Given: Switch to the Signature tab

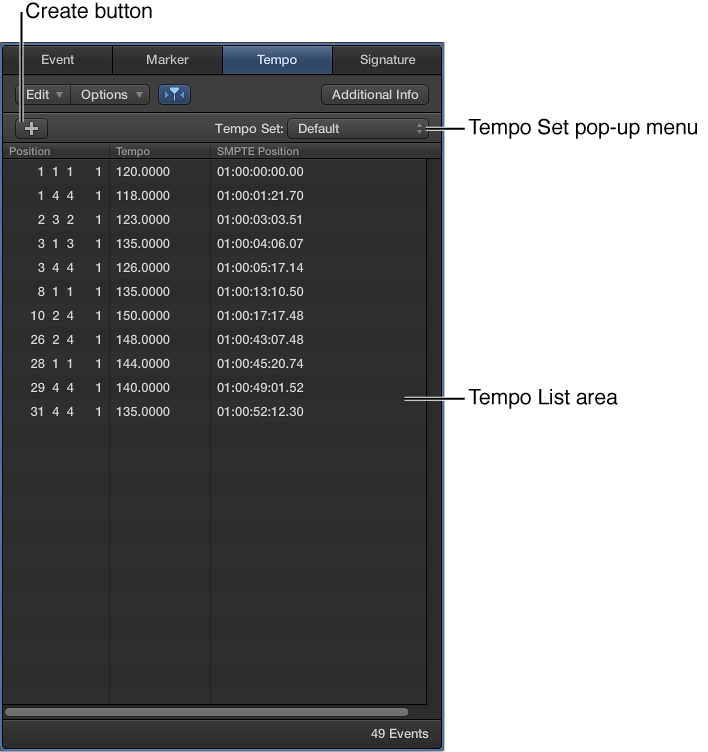Looking at the screenshot, I should [x=387, y=60].
